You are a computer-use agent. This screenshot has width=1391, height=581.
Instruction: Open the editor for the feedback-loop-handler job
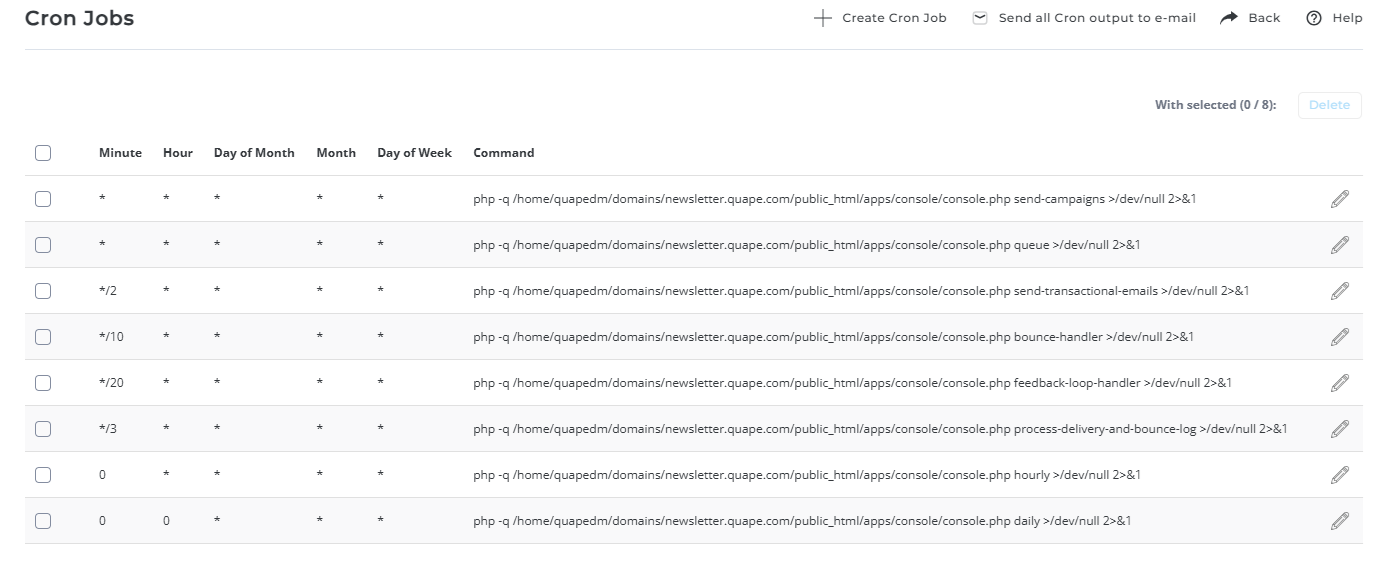1340,383
